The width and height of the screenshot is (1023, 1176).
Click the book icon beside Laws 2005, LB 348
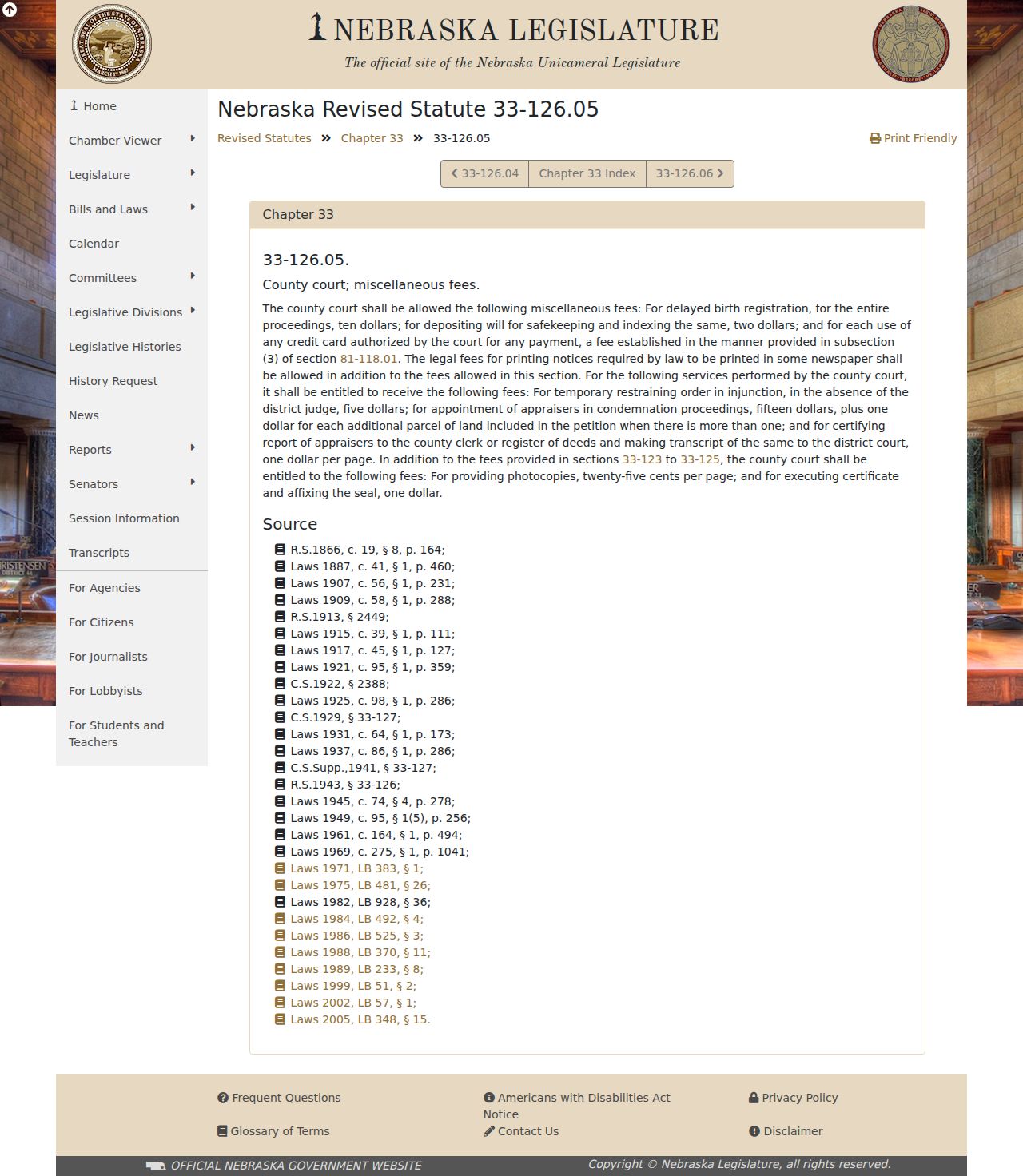tap(280, 1019)
